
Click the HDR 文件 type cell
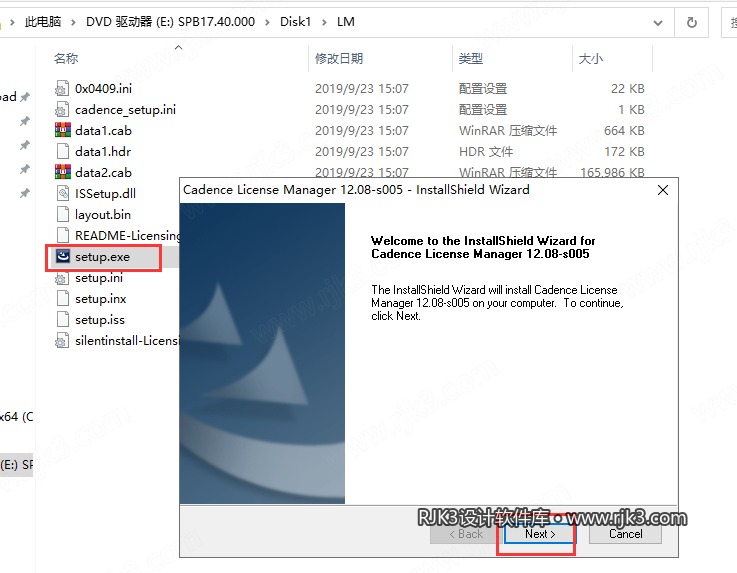tap(486, 151)
